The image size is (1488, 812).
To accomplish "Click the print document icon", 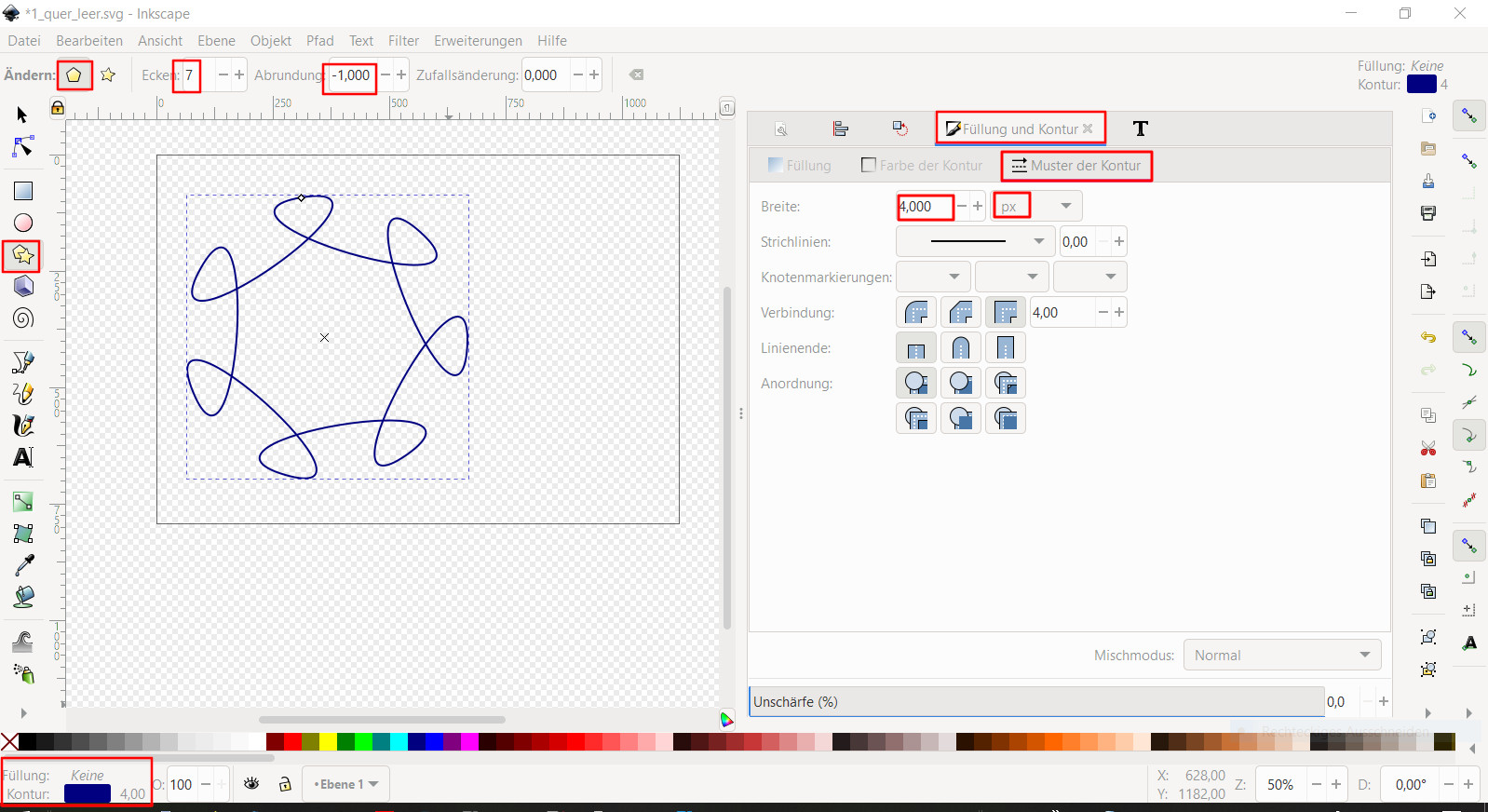I will 1428,213.
